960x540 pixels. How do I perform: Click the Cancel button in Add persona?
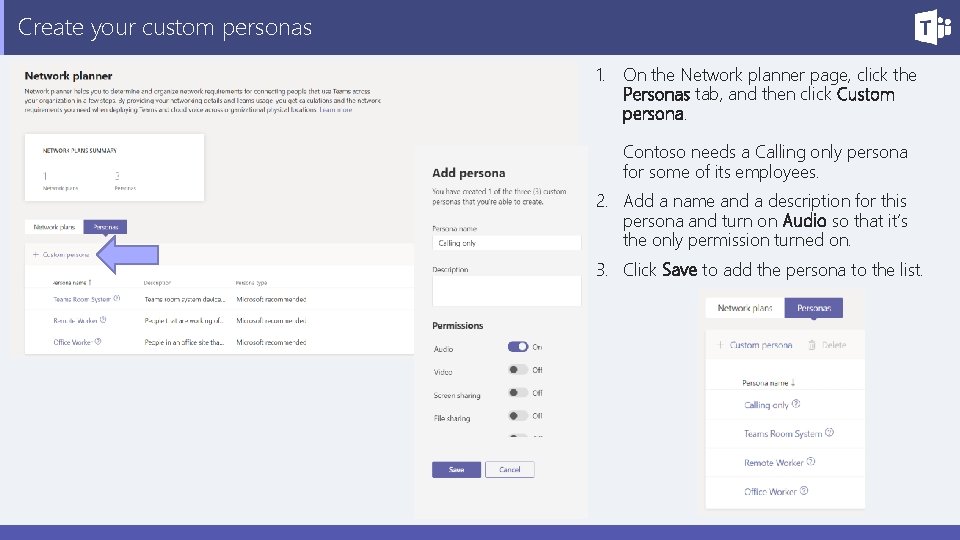coord(510,469)
